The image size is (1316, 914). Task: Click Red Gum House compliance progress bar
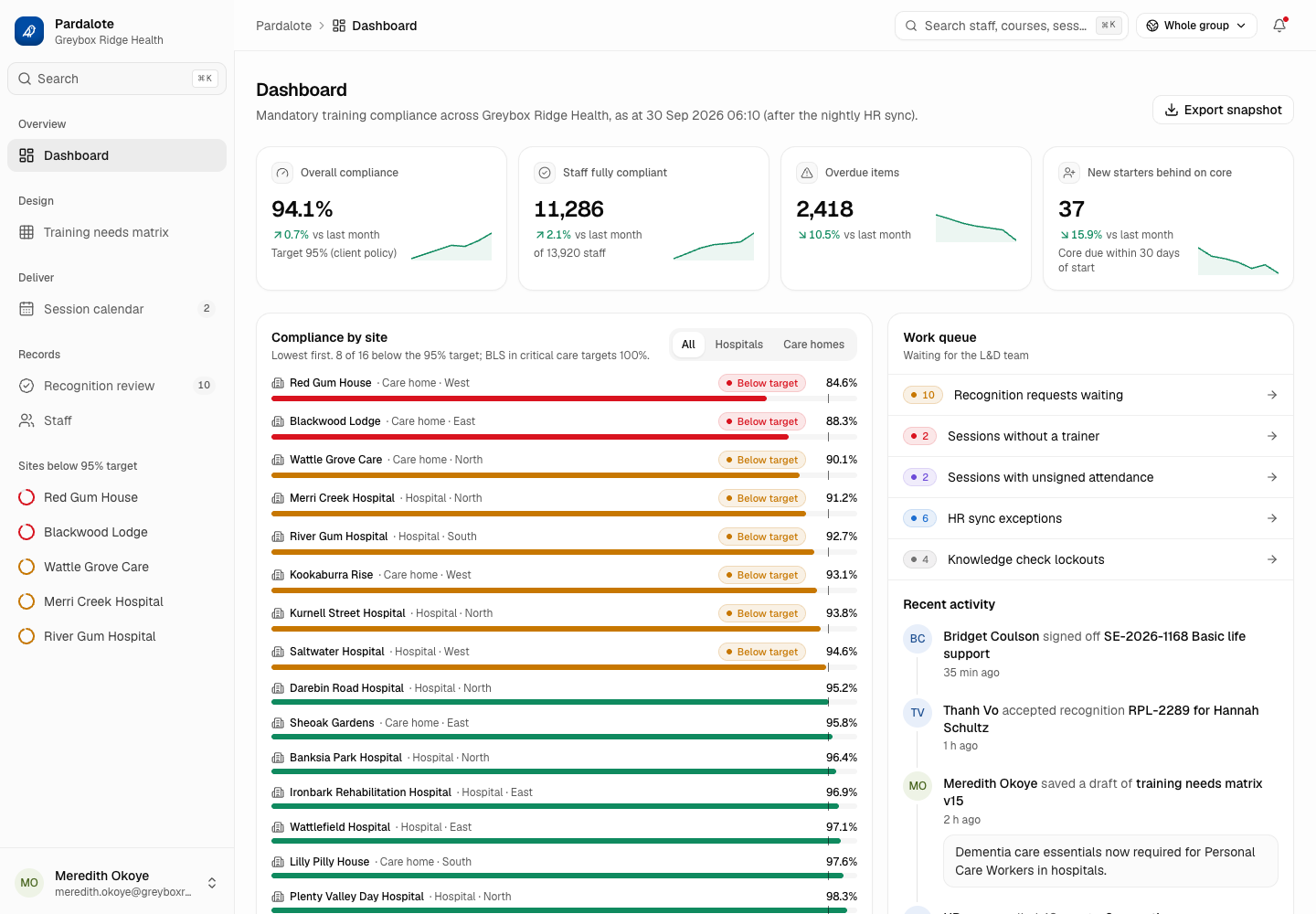point(564,399)
